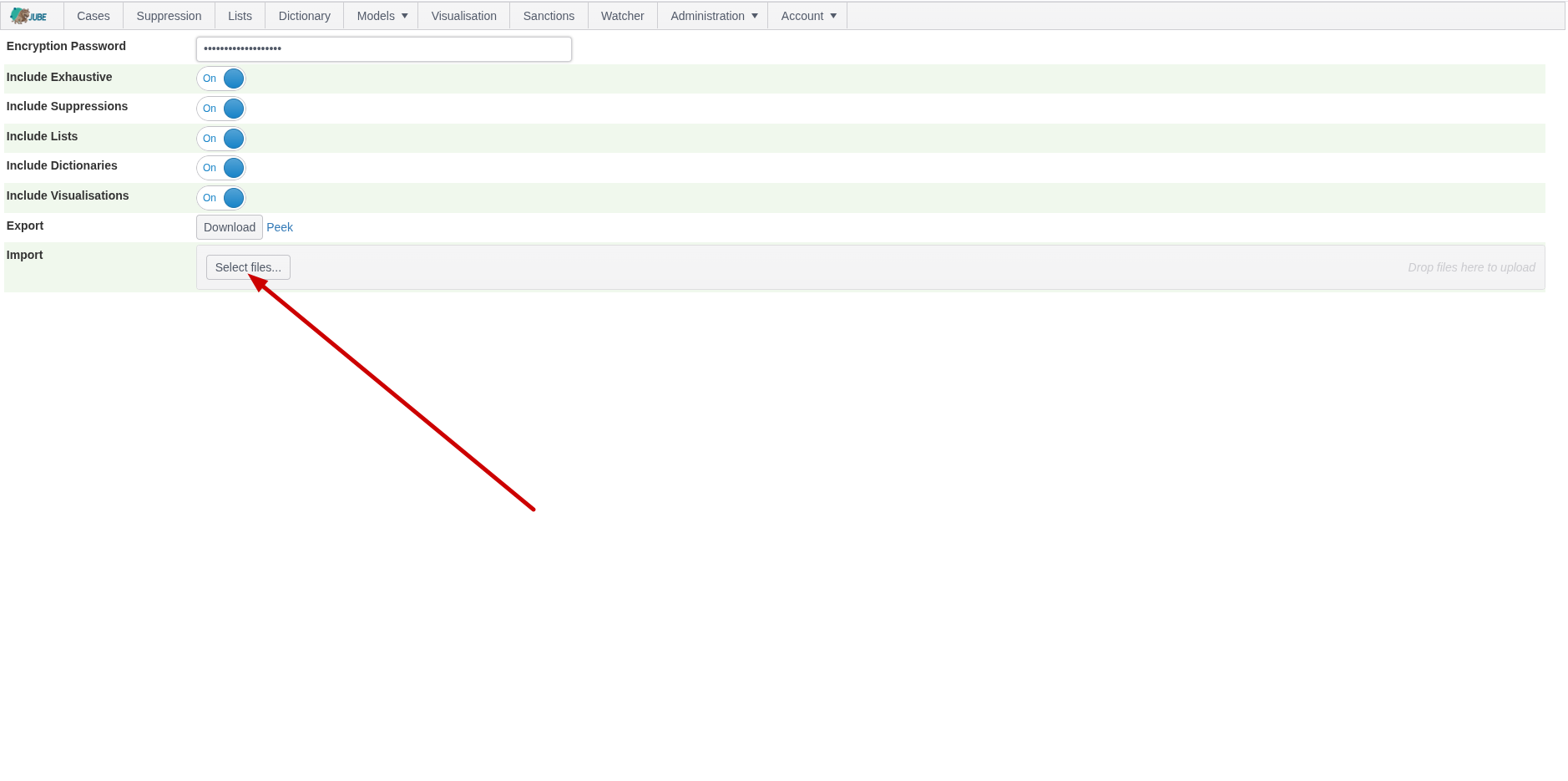Turn off the Include Lists switch

coord(221,139)
